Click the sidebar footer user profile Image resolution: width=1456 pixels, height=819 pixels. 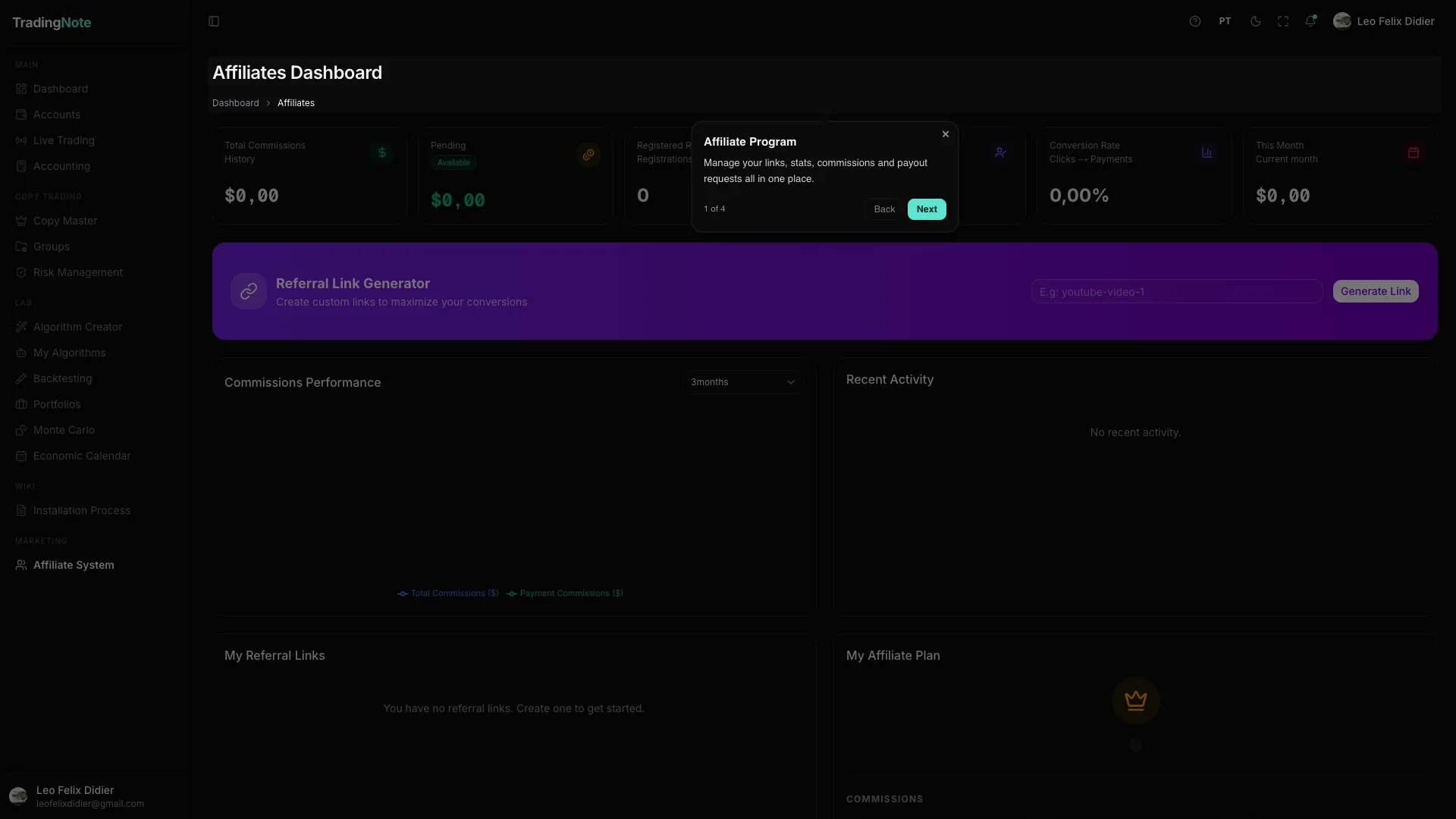pyautogui.click(x=96, y=796)
